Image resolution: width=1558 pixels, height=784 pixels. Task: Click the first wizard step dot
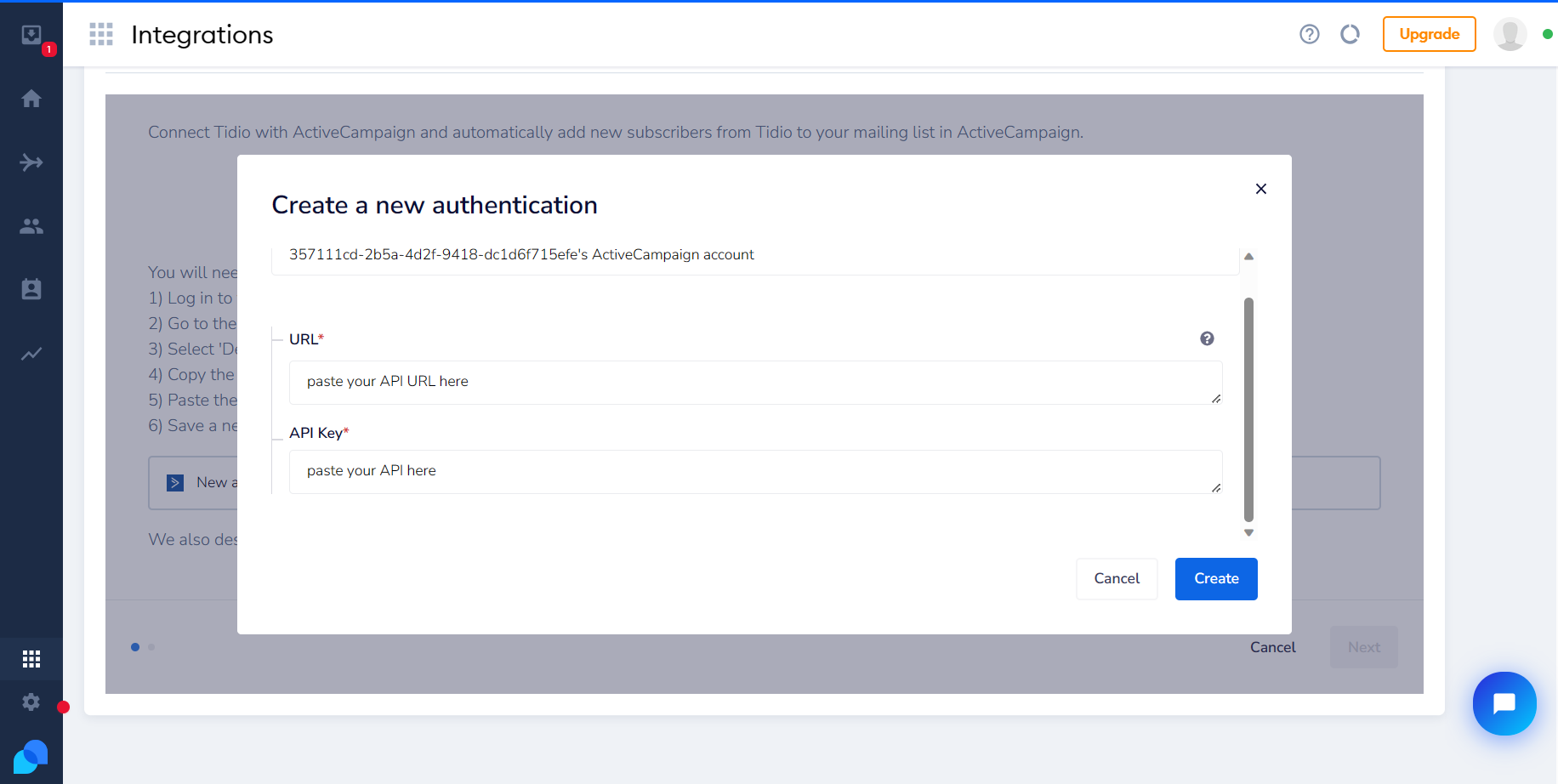[135, 647]
